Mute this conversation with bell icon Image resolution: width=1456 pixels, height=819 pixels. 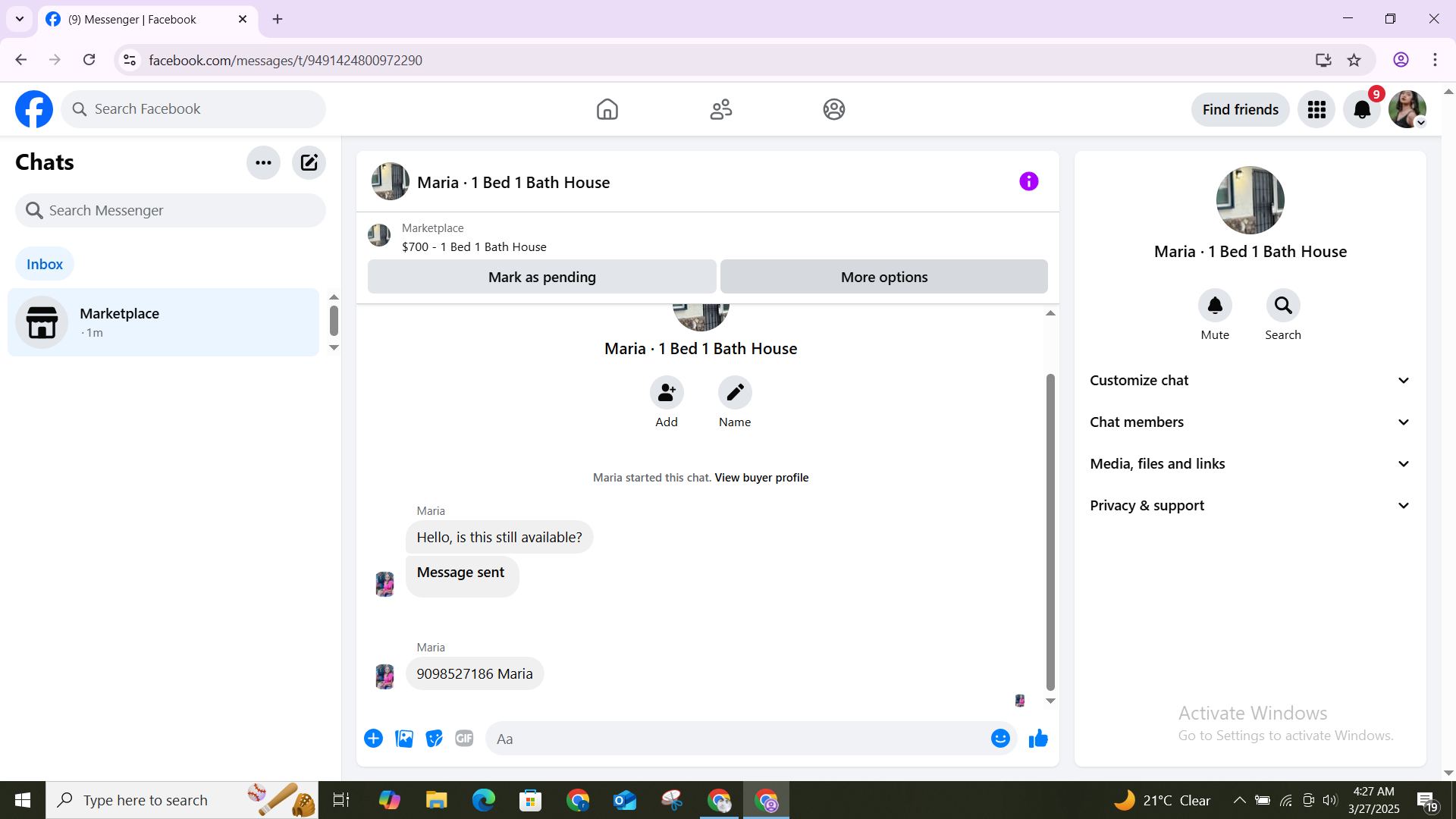tap(1215, 306)
